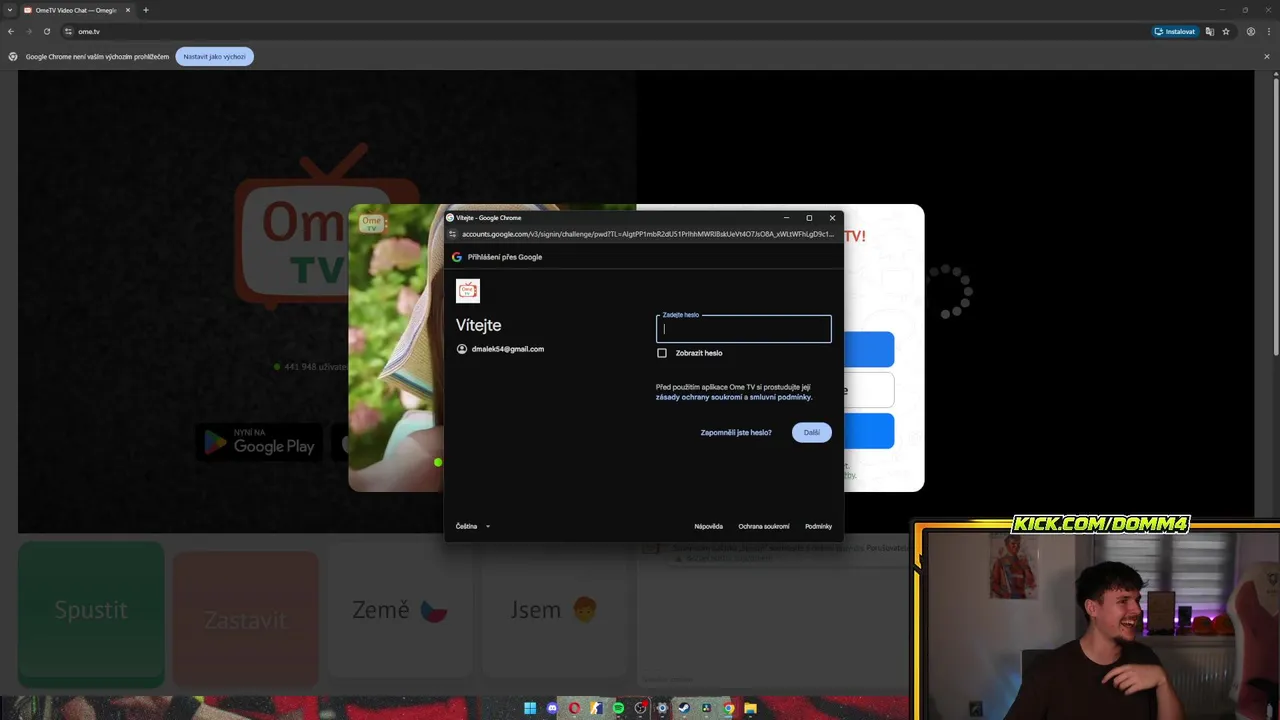Open the Chrome three-dot menu
This screenshot has height=720, width=1280.
[x=1267, y=31]
